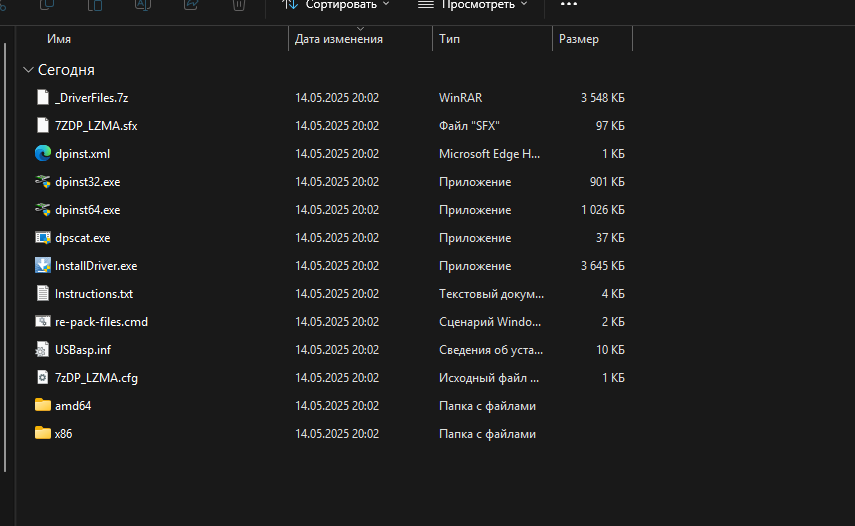The image size is (855, 526).
Task: Select the dpinst32.exe installer icon
Action: tap(42, 182)
